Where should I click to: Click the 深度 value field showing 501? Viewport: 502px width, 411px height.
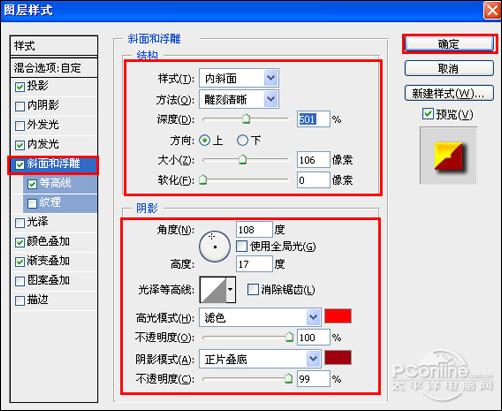(x=313, y=119)
